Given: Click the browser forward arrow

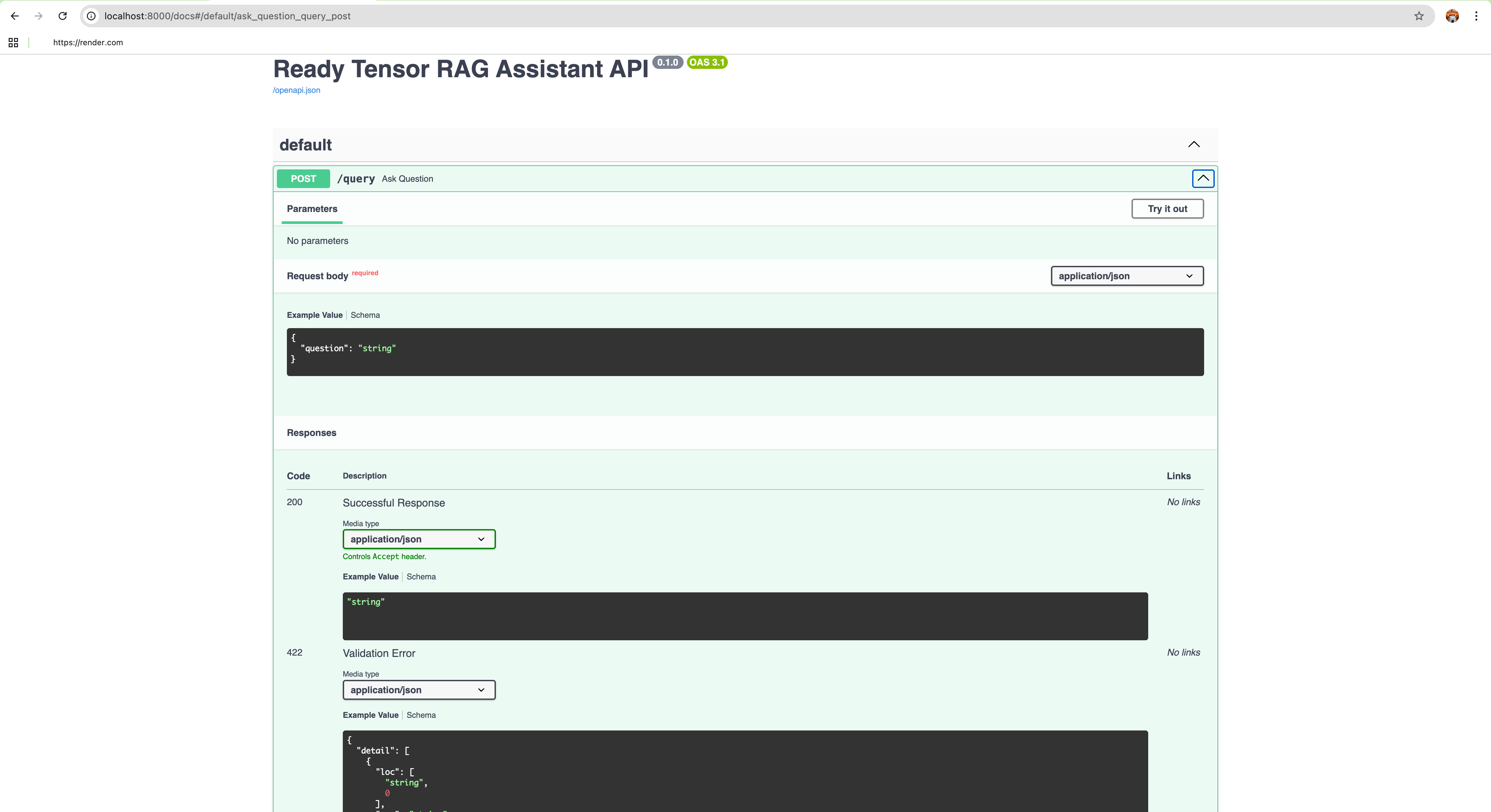Looking at the screenshot, I should pos(39,16).
